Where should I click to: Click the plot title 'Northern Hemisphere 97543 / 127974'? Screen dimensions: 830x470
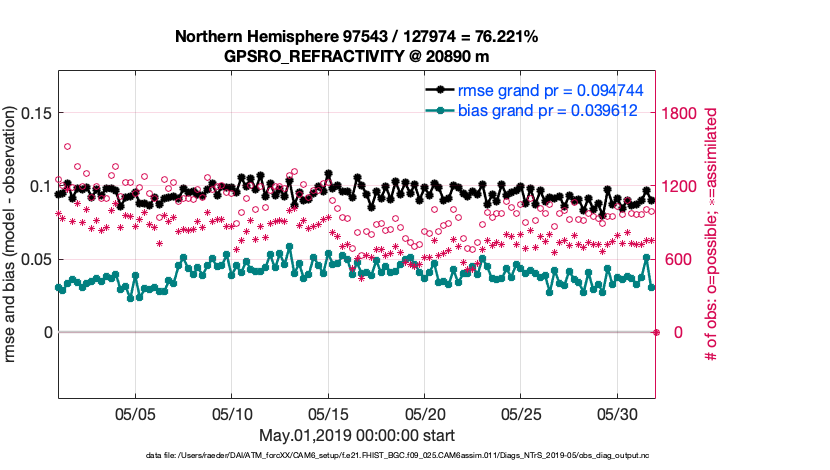pyautogui.click(x=356, y=37)
